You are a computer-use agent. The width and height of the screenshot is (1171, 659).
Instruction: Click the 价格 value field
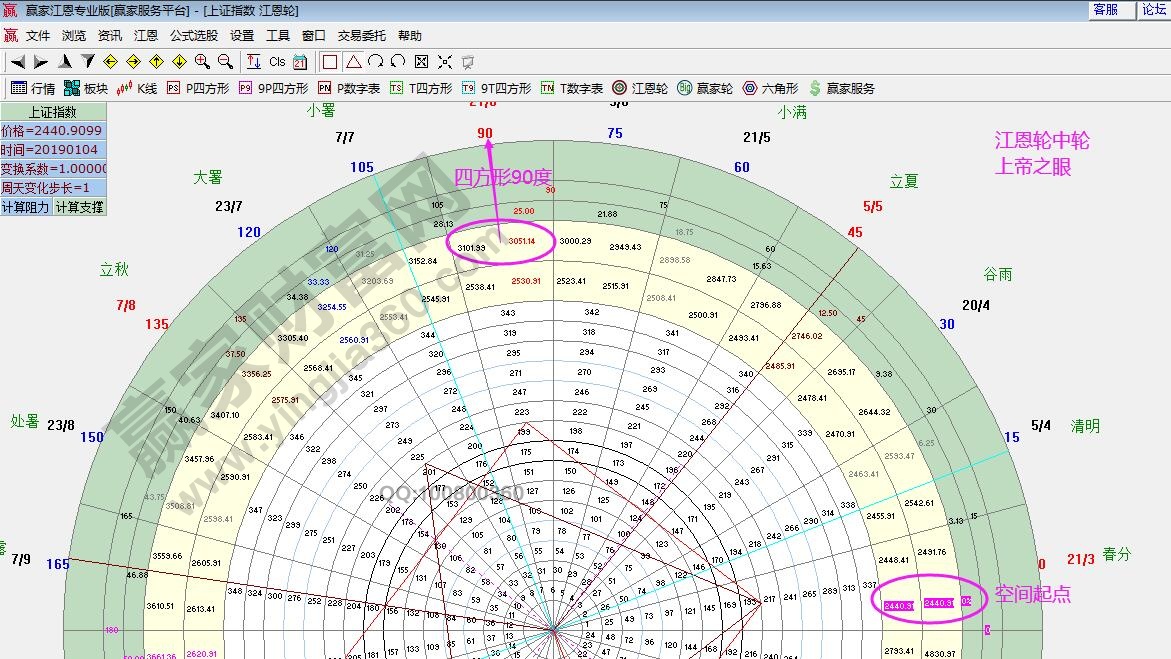[52, 131]
